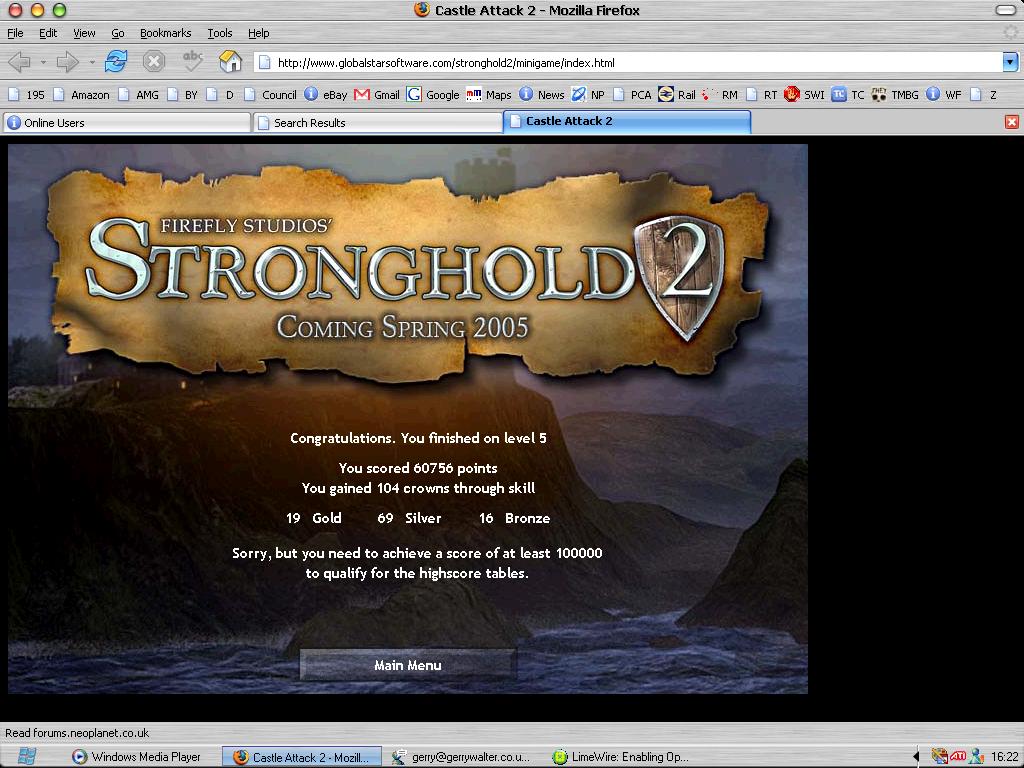Image resolution: width=1024 pixels, height=768 pixels.
Task: Open the WF bookmark
Action: [x=944, y=95]
